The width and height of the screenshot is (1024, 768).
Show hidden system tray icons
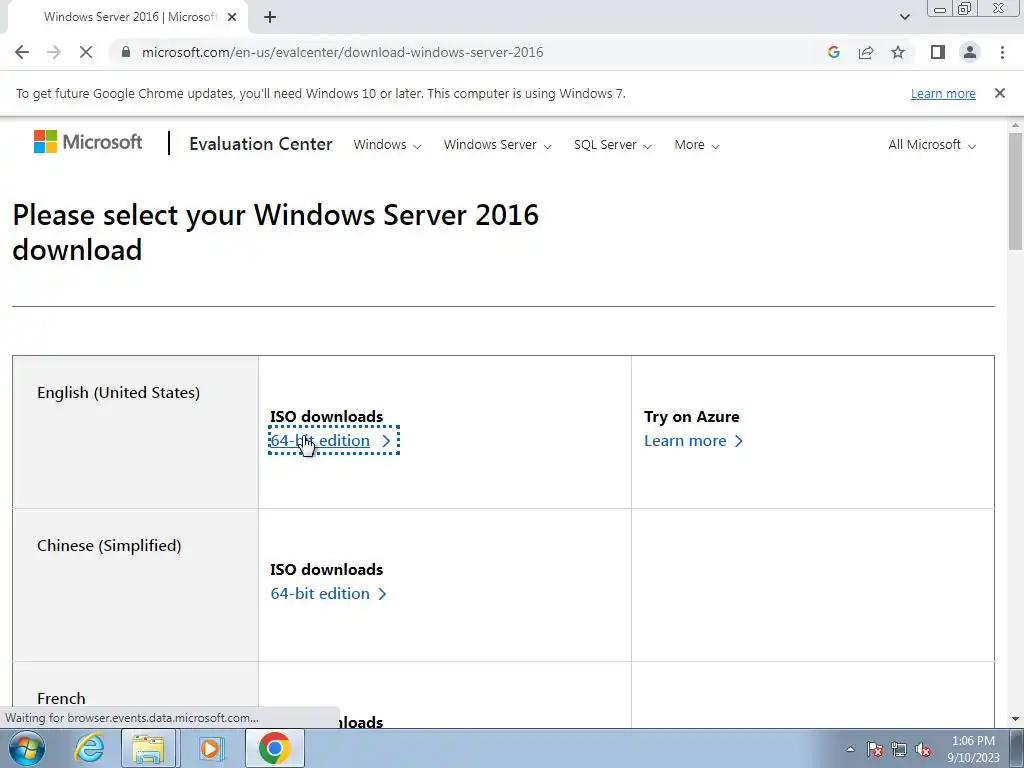pos(850,749)
